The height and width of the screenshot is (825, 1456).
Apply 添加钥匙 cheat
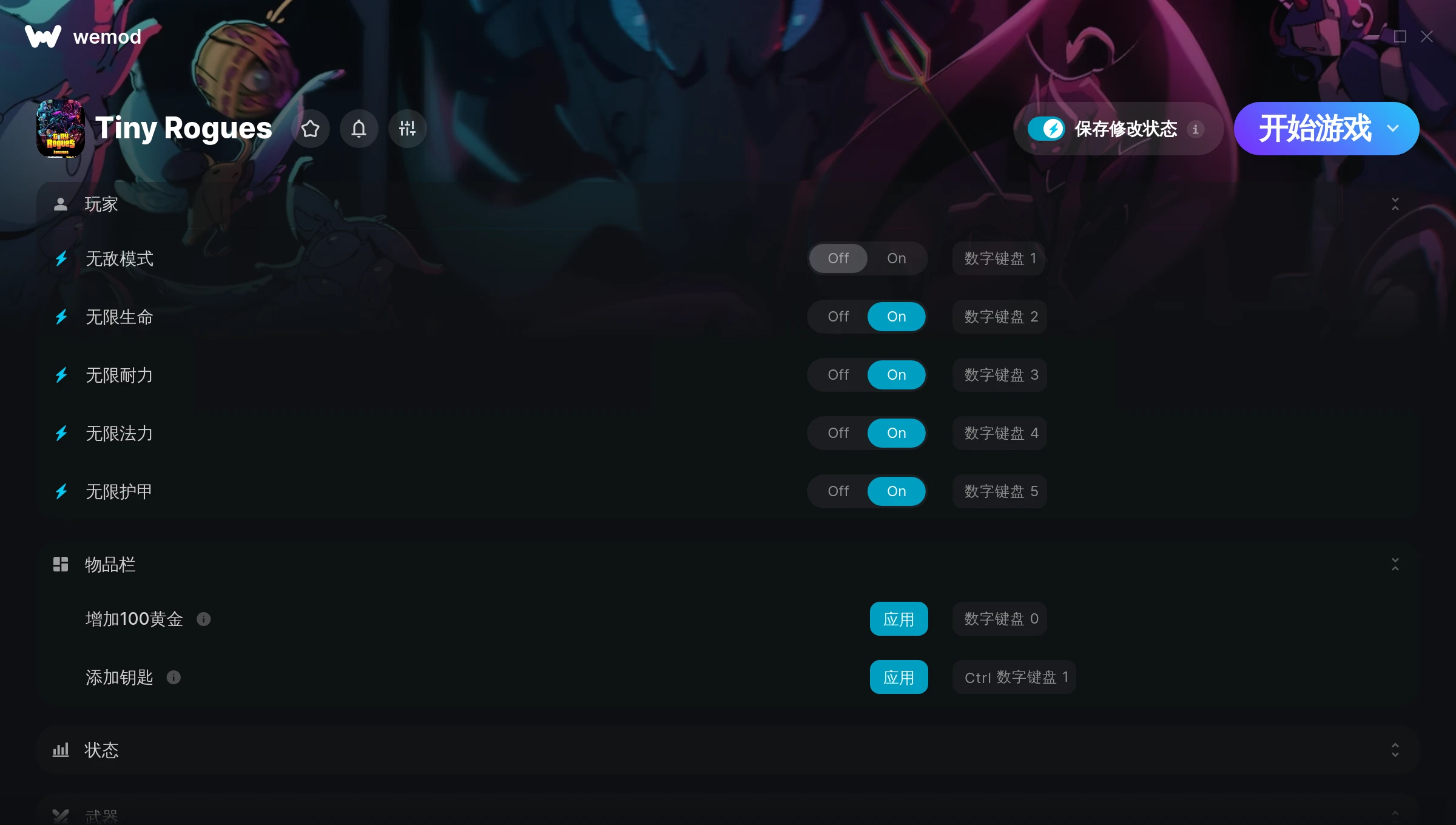(898, 677)
